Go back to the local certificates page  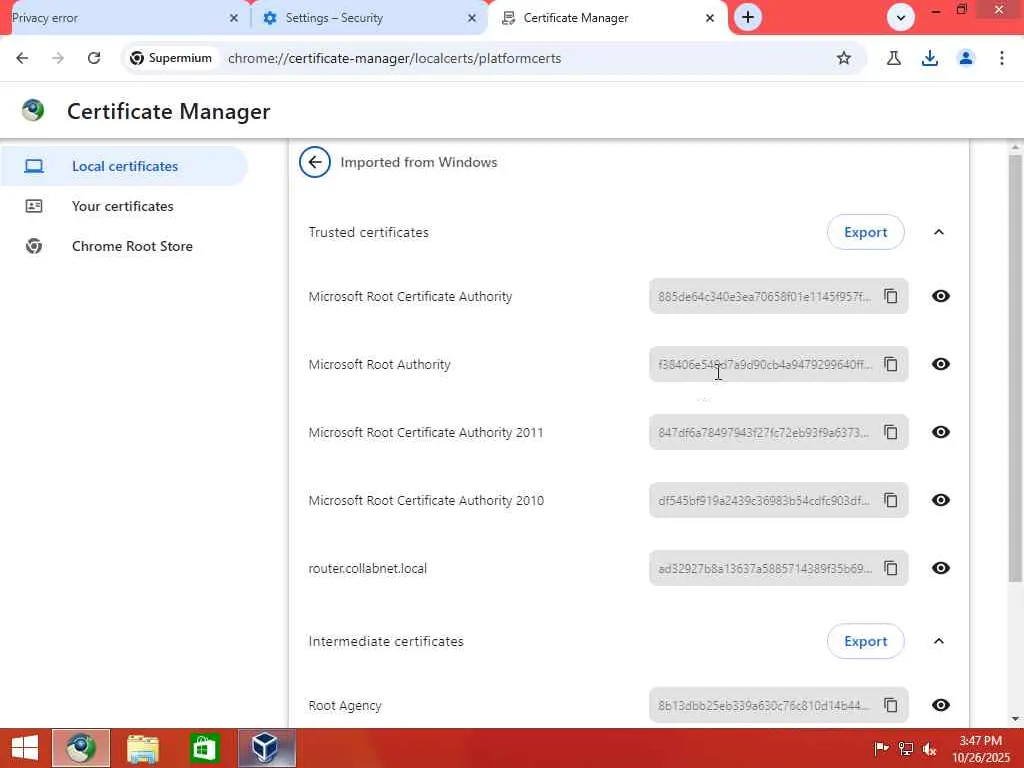point(315,162)
